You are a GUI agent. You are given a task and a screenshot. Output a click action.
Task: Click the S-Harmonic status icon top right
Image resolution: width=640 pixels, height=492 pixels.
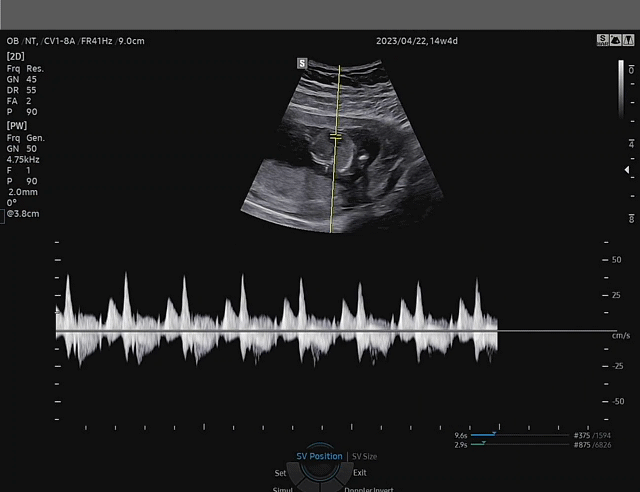point(602,40)
